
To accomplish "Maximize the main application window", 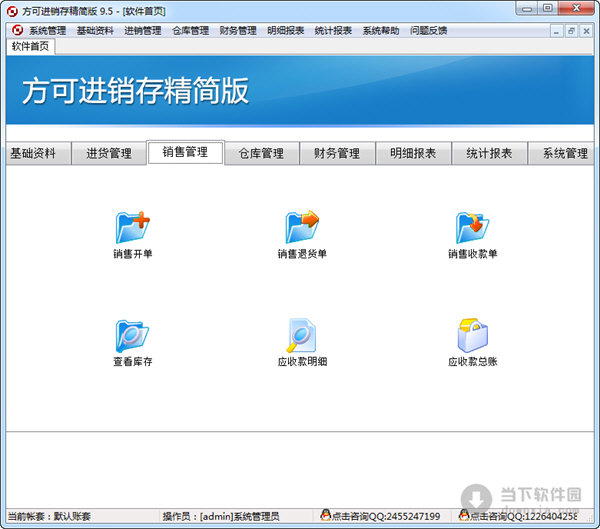I will pyautogui.click(x=548, y=8).
